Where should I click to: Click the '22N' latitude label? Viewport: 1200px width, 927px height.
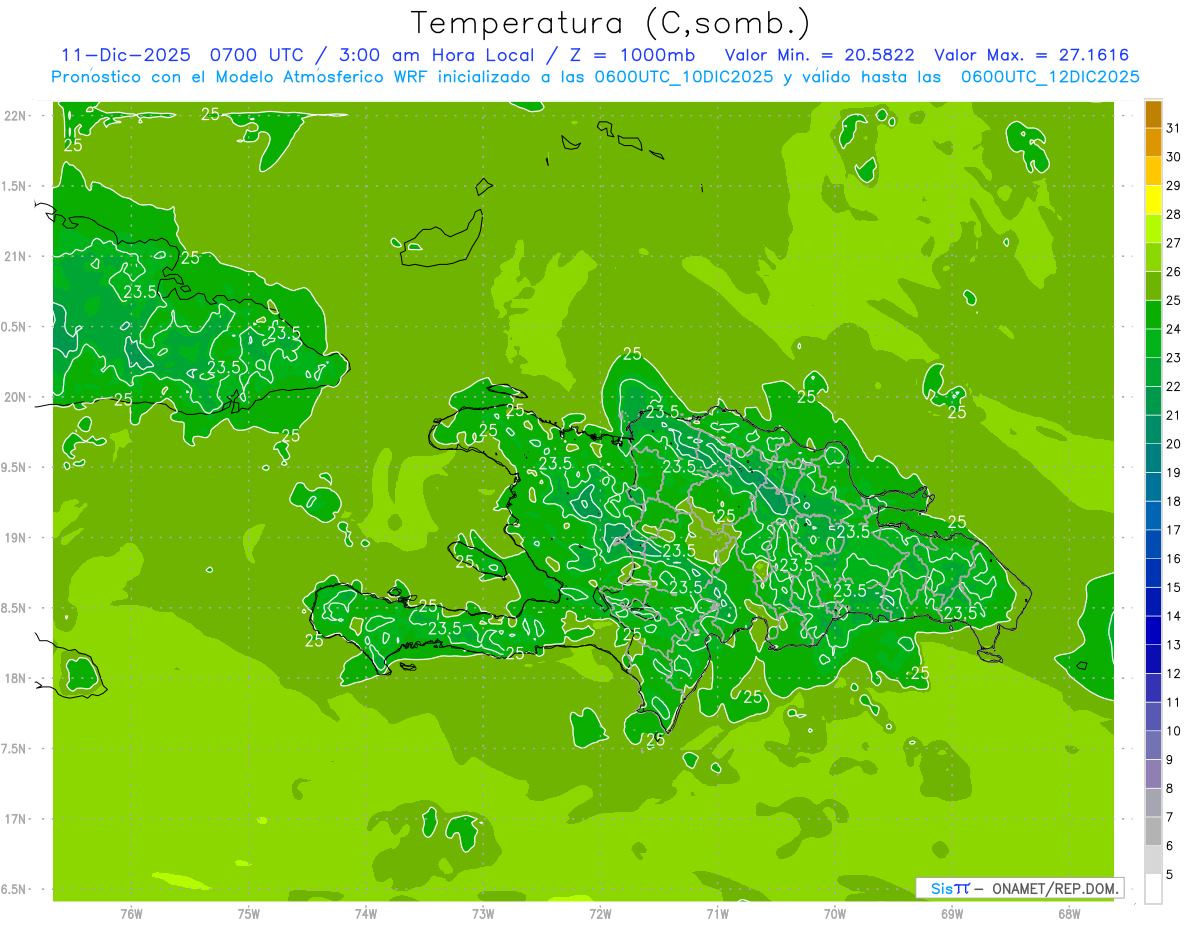coord(14,116)
